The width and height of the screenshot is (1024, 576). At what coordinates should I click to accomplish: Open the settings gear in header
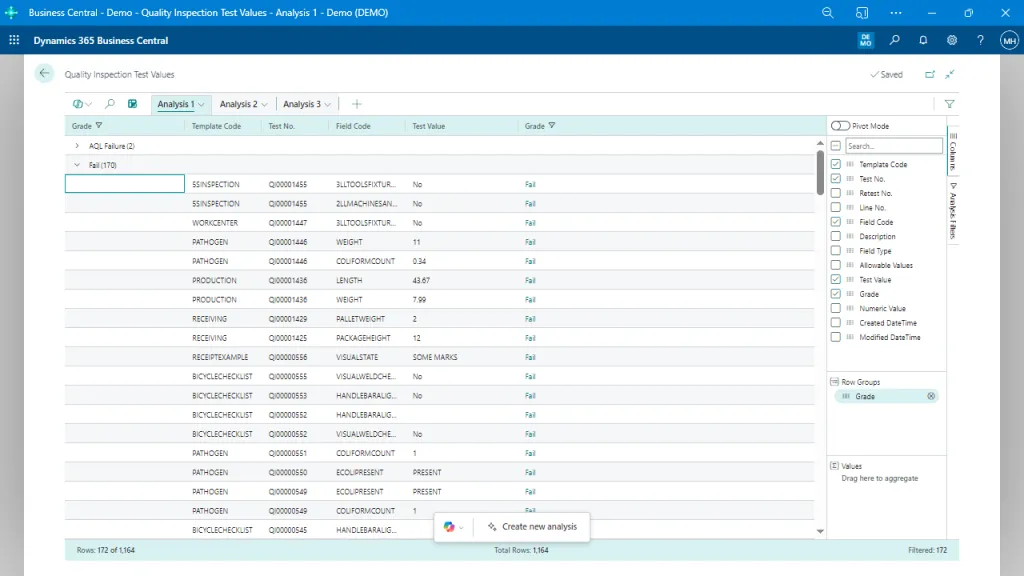coord(952,41)
